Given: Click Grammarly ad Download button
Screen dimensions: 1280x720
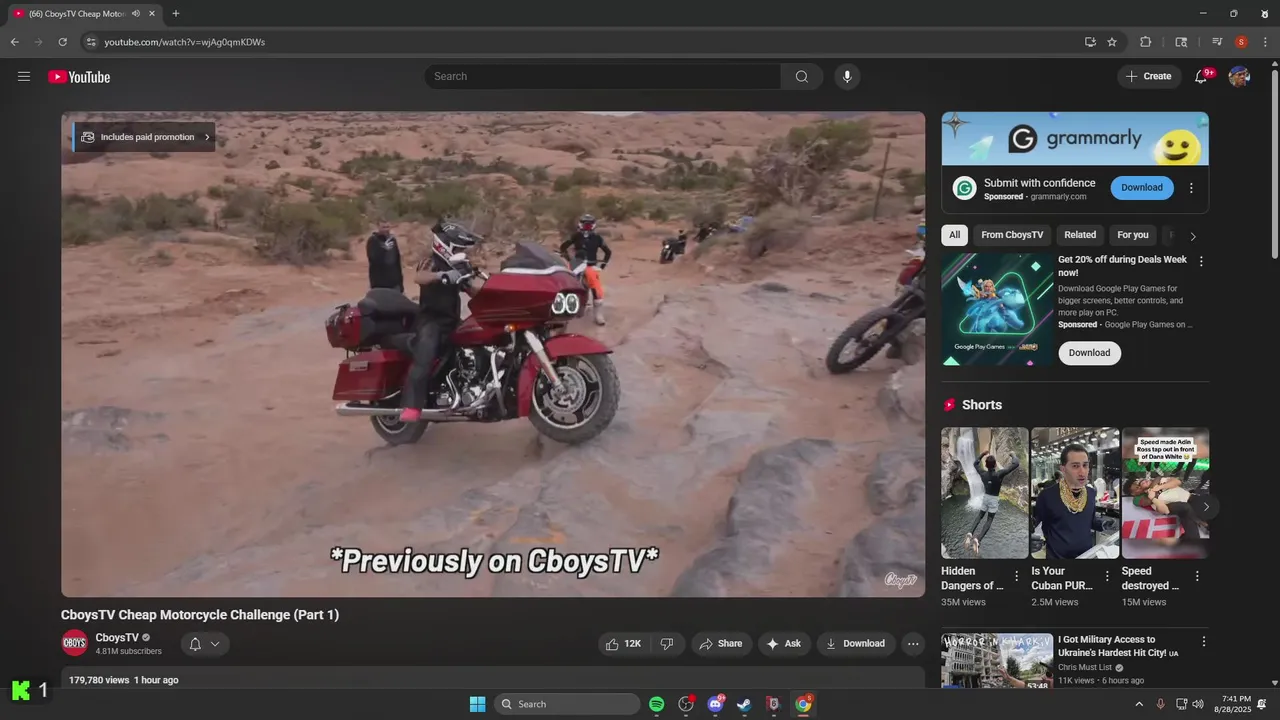Looking at the screenshot, I should click(x=1142, y=188).
